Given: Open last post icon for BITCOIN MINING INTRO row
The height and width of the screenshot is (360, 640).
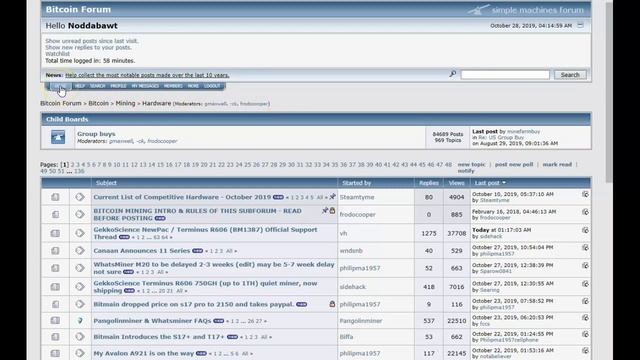Looking at the screenshot, I should (x=585, y=212).
